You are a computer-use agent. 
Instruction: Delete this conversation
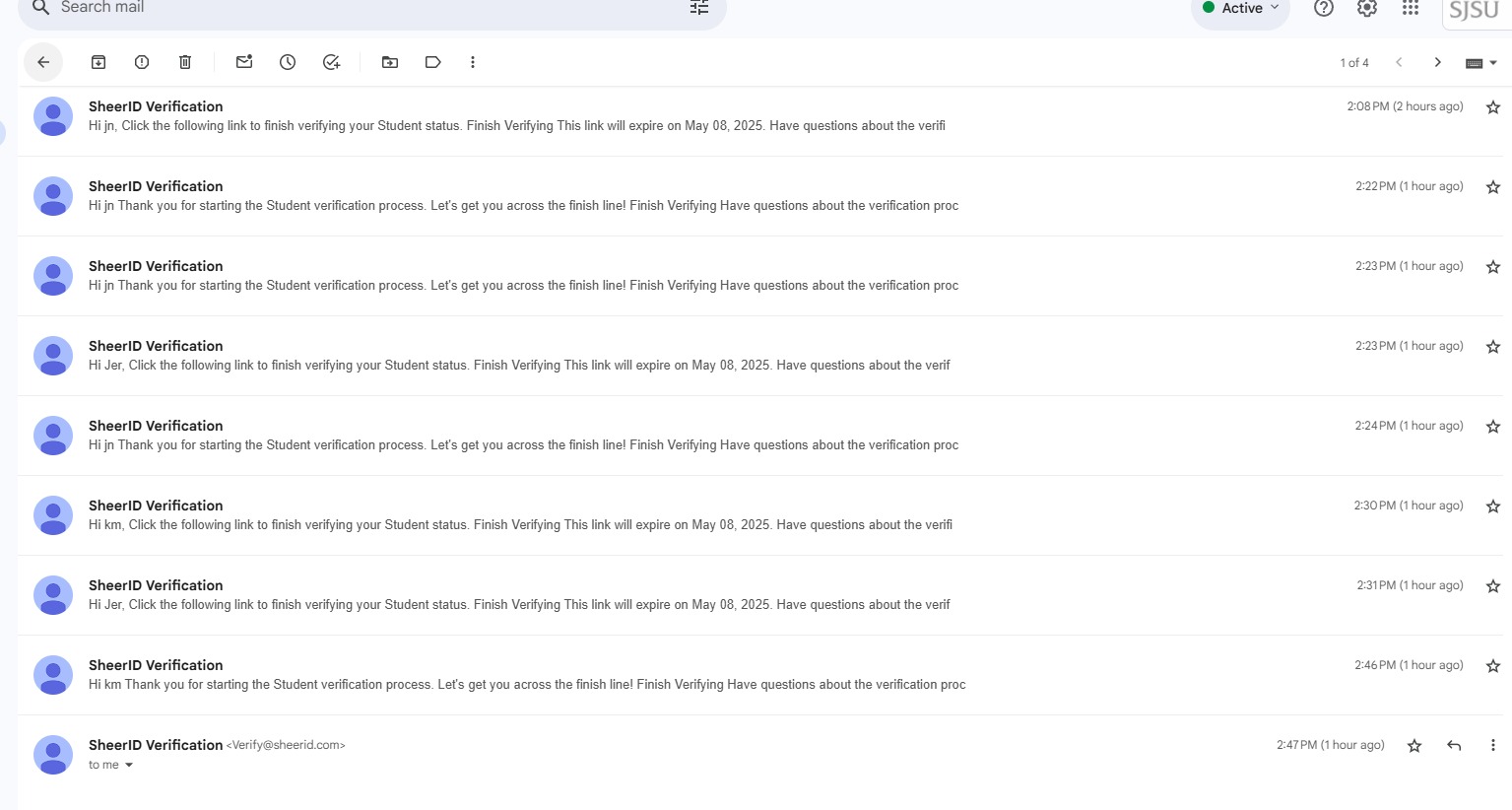[x=185, y=62]
